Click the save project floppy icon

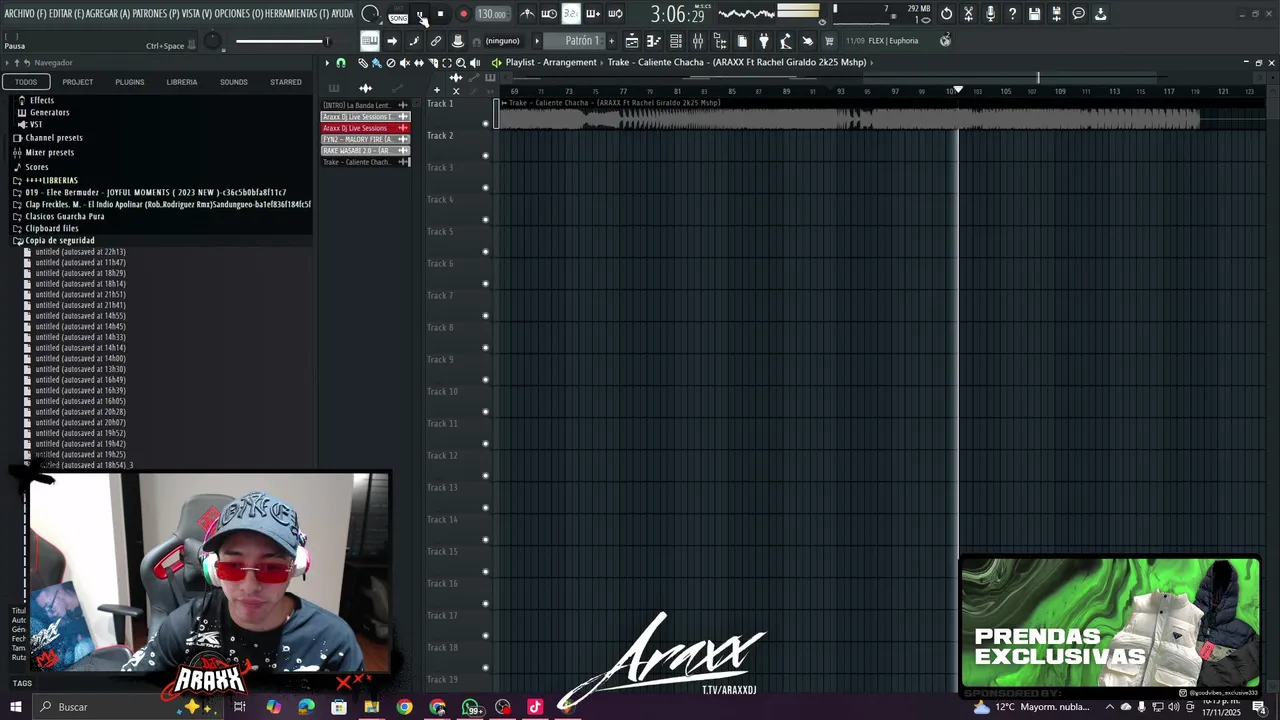pyautogui.click(x=1035, y=14)
